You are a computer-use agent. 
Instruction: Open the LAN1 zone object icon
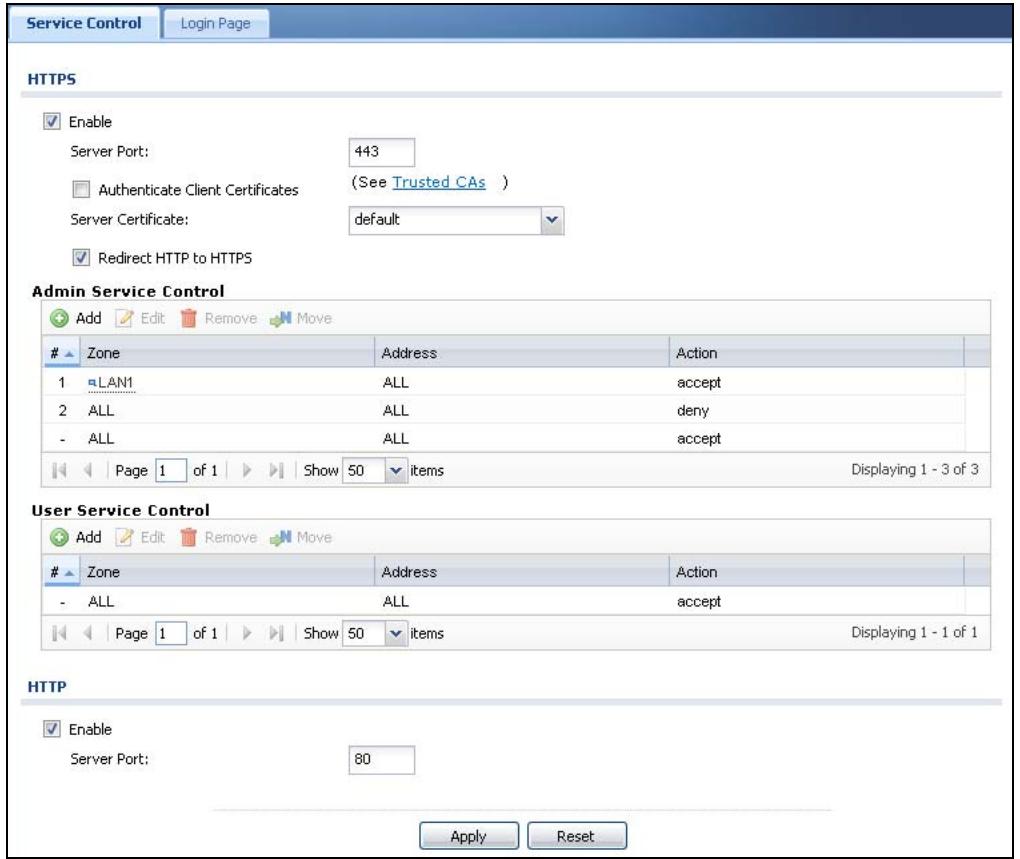coord(92,383)
